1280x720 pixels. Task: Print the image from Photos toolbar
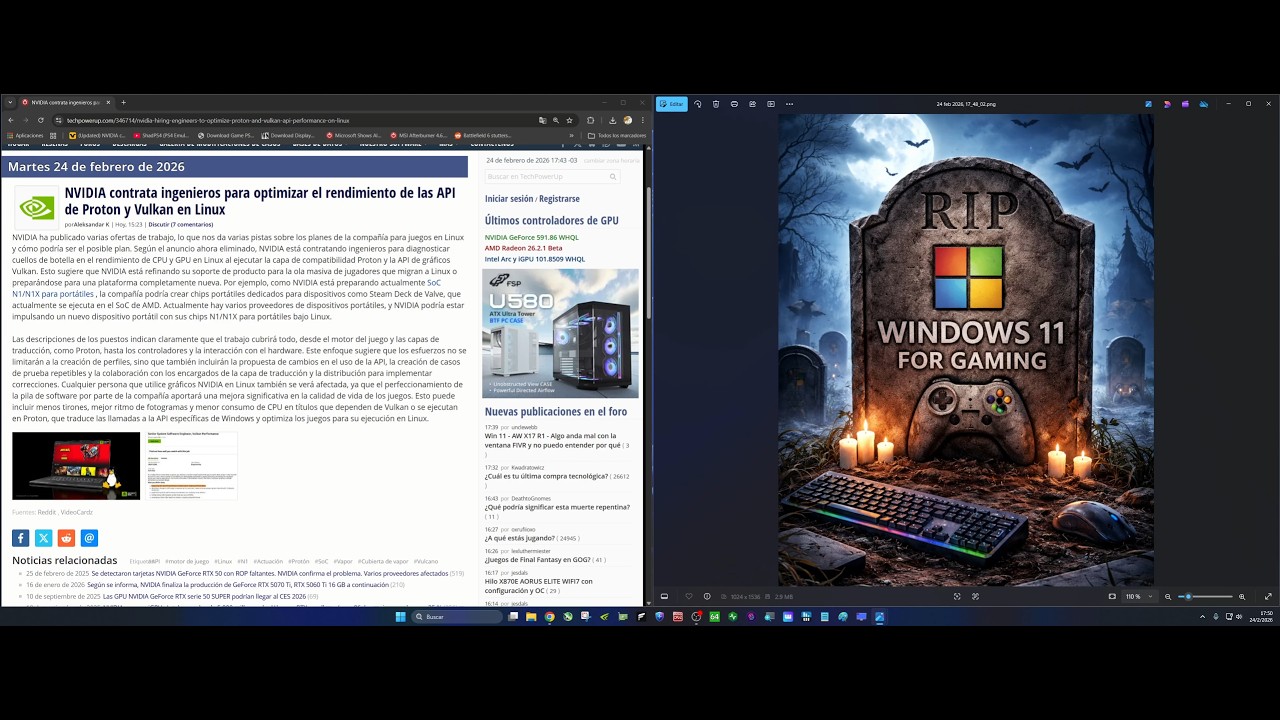(x=734, y=104)
